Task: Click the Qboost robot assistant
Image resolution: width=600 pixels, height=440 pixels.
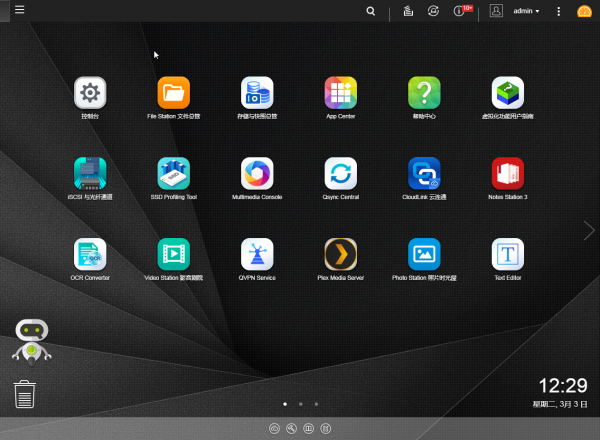Action: coord(31,340)
